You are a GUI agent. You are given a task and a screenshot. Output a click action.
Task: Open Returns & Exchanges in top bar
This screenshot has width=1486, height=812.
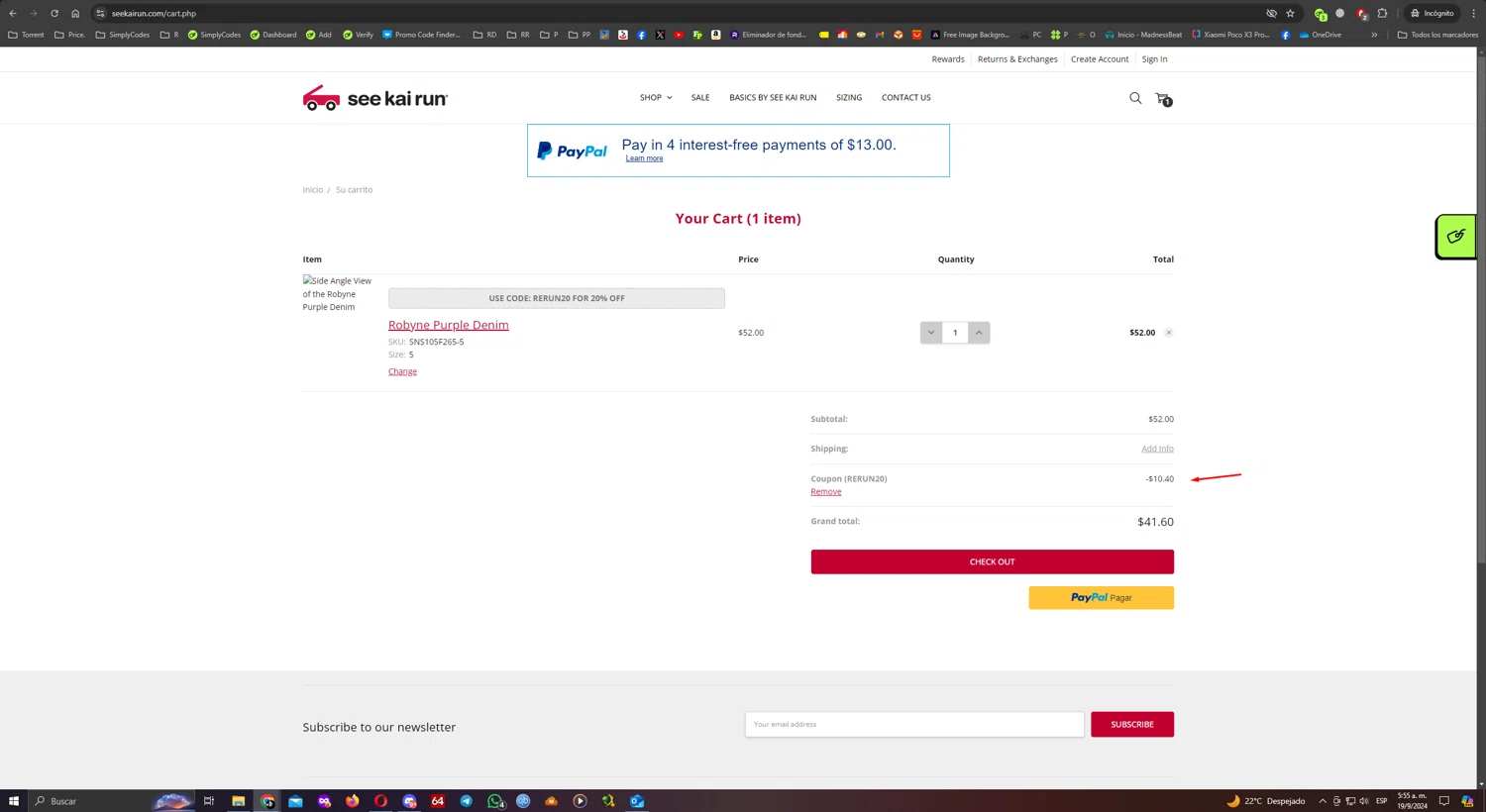pyautogui.click(x=1017, y=59)
